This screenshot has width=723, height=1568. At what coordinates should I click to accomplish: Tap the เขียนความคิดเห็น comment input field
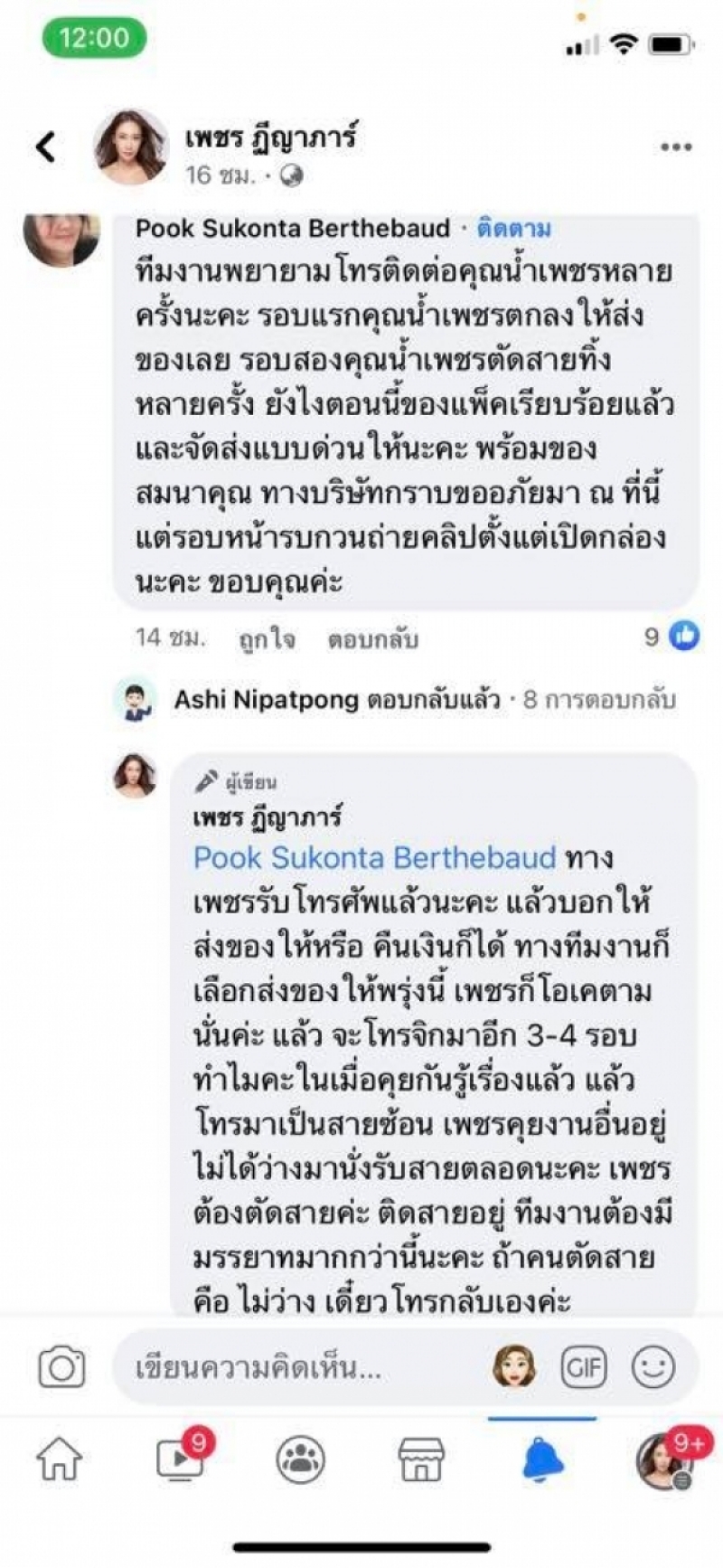click(298, 1366)
